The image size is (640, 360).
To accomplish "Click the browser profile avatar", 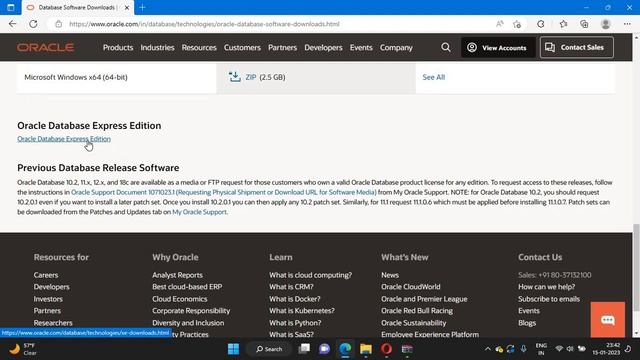I will click(x=605, y=24).
